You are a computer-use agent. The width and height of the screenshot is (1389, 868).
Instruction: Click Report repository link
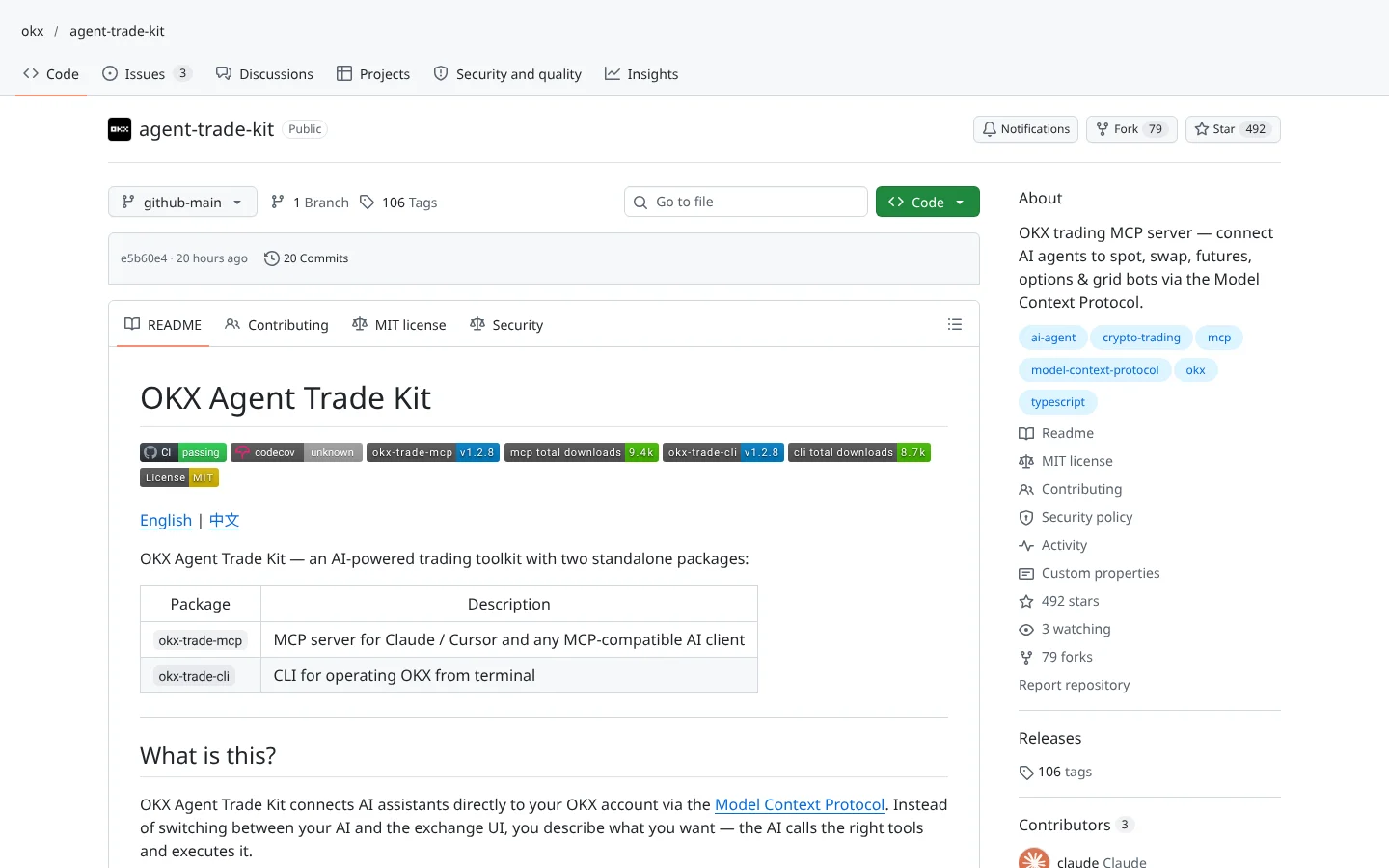[x=1075, y=685]
